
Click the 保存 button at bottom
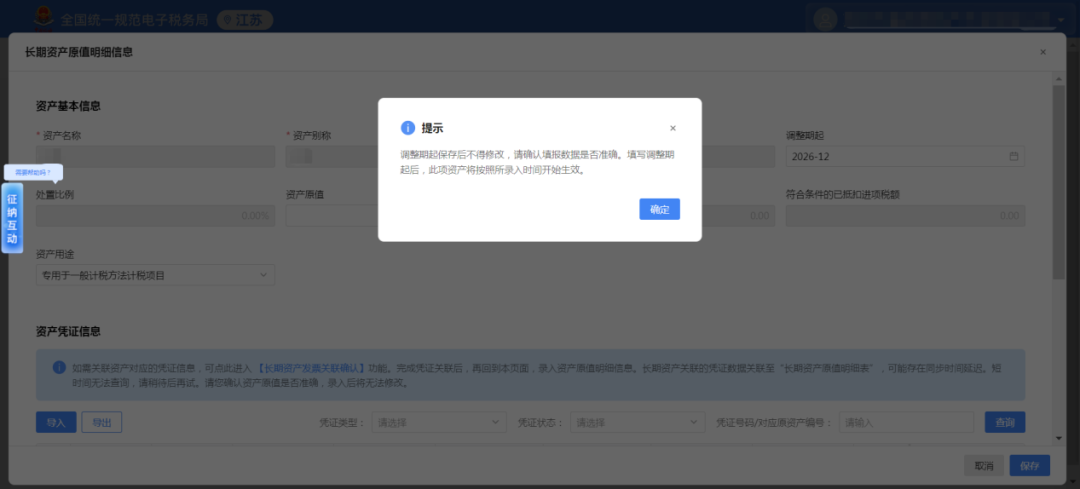(x=1029, y=466)
